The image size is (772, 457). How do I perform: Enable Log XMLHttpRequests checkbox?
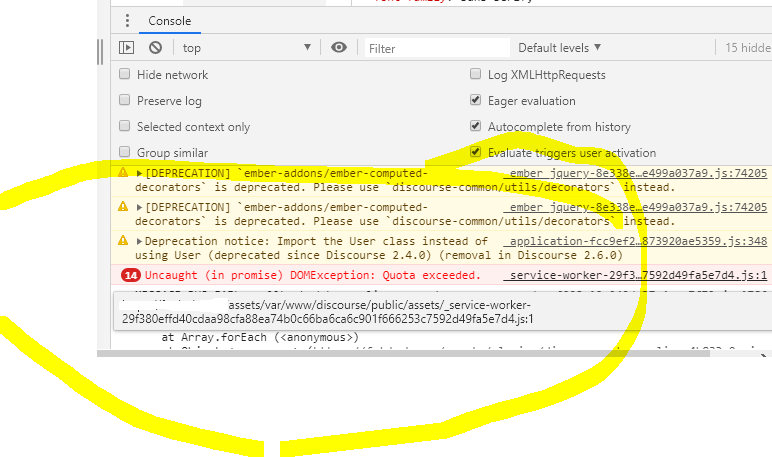(x=475, y=74)
